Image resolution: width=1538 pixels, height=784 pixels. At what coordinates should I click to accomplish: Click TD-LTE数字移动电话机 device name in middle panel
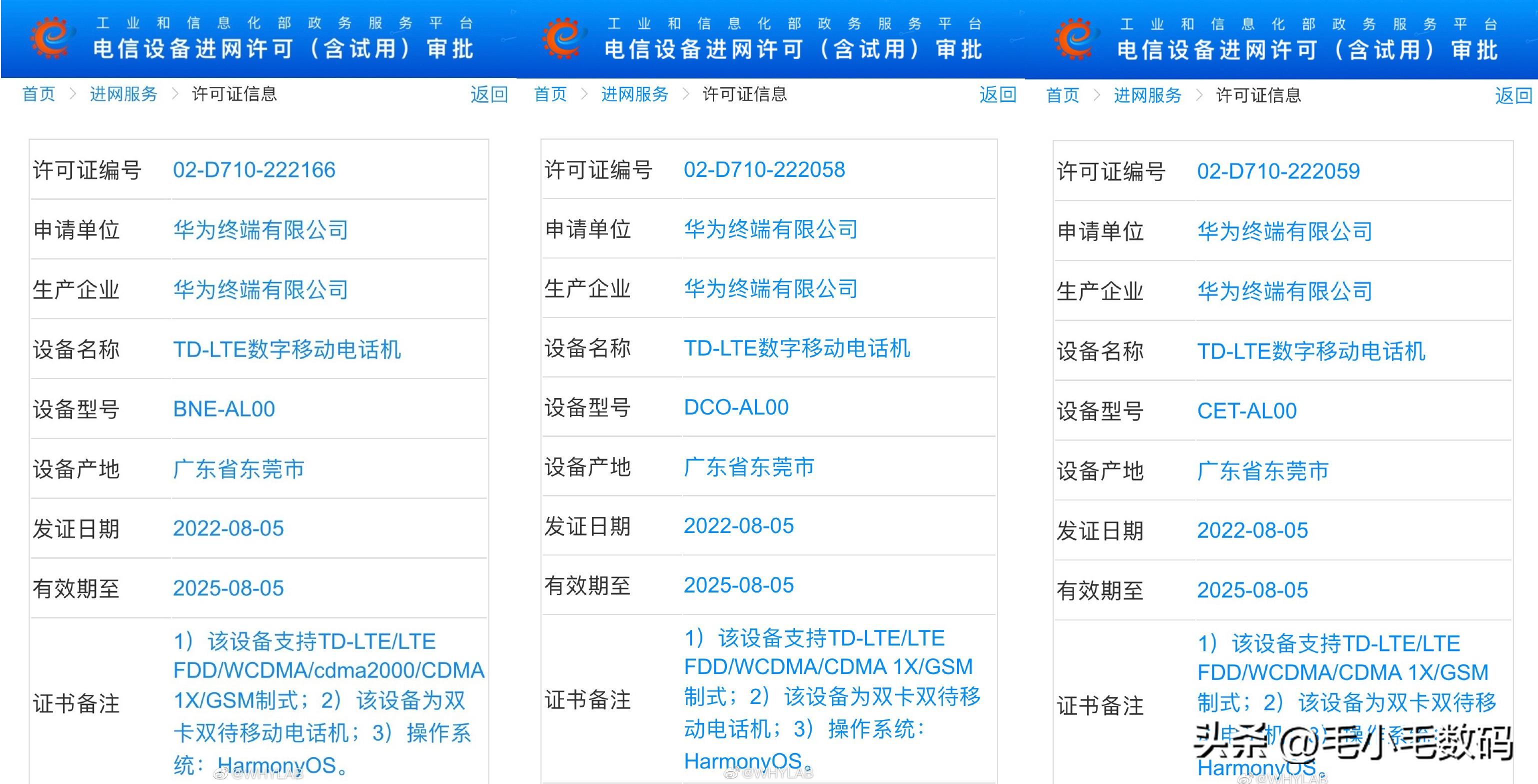click(x=798, y=348)
